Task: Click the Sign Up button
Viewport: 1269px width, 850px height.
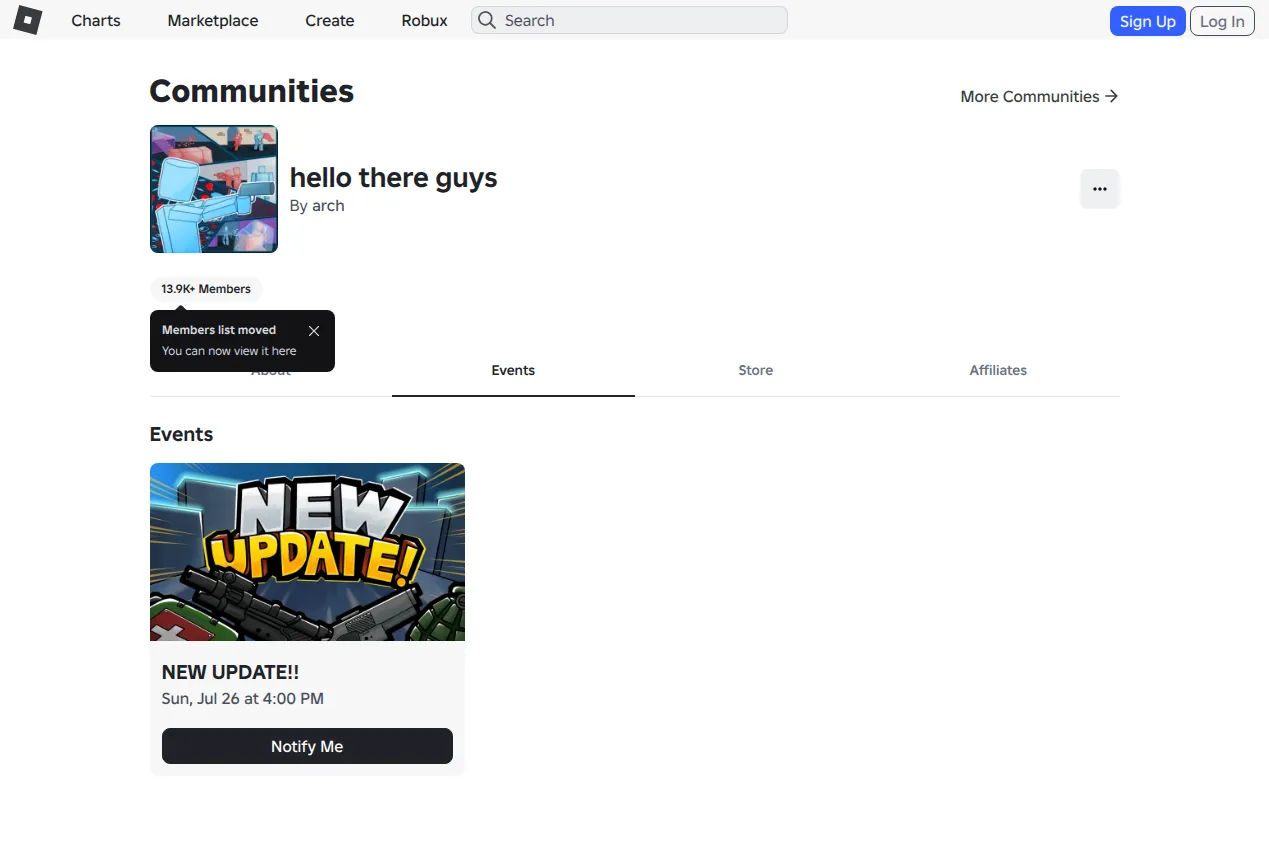Action: click(x=1148, y=21)
